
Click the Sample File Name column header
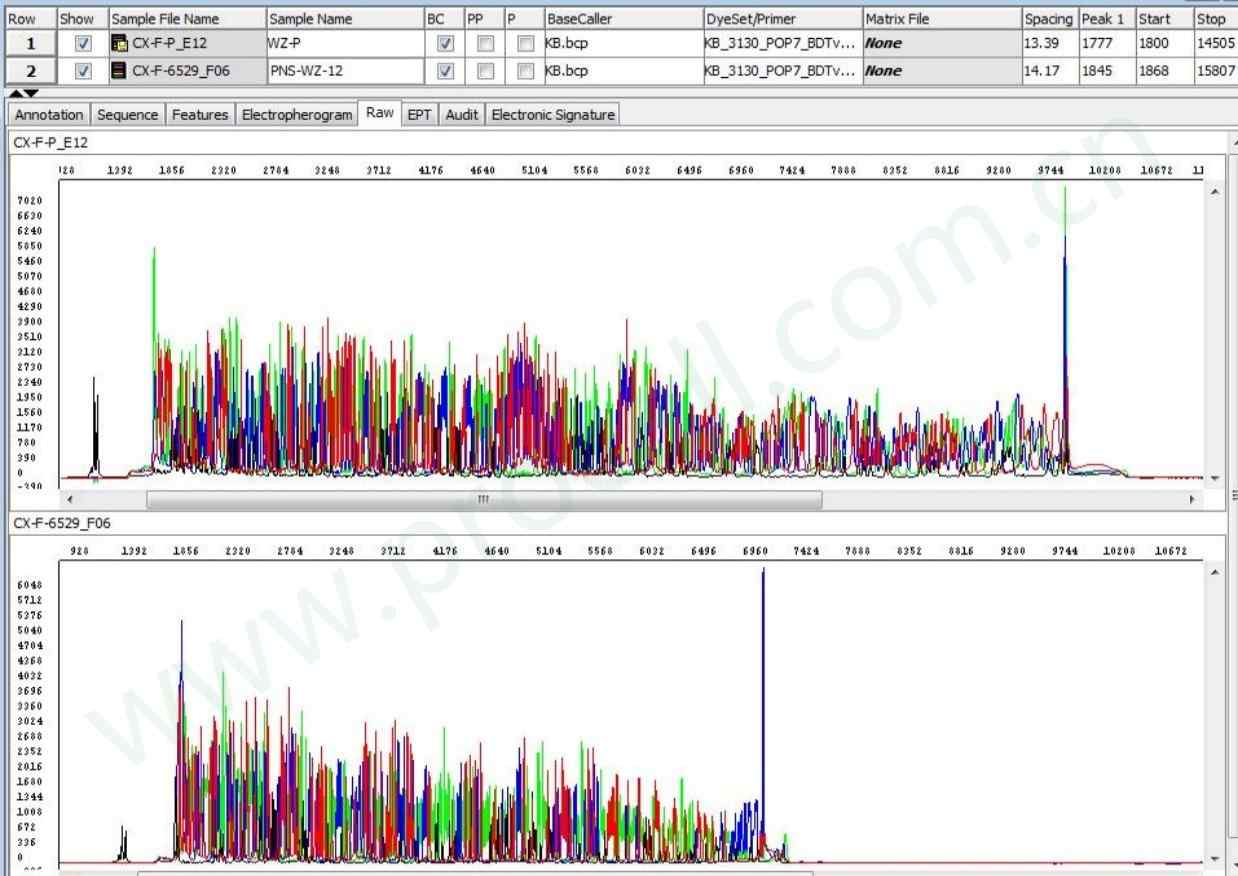click(187, 19)
